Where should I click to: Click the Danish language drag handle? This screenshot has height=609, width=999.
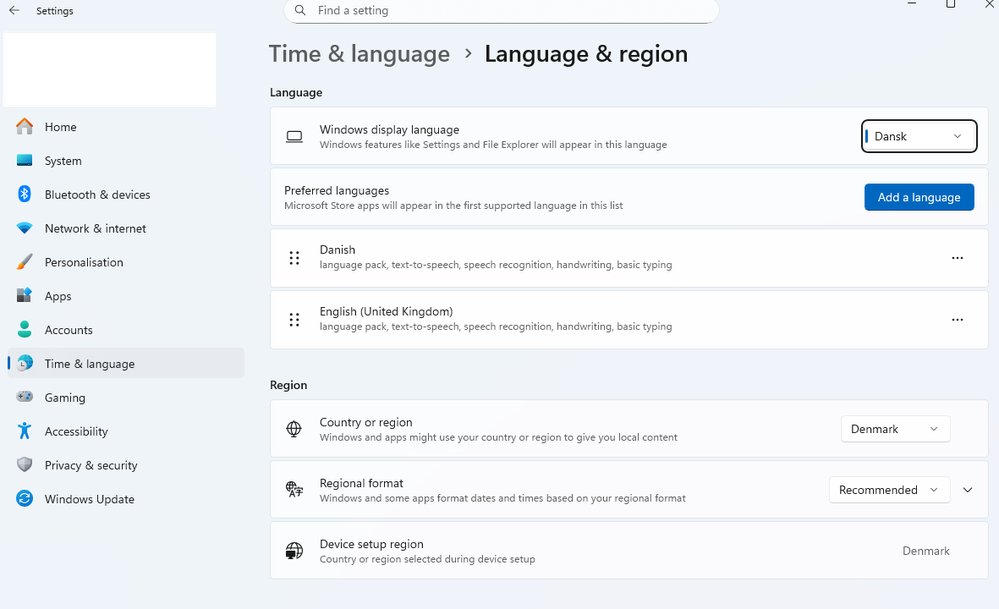coord(294,258)
